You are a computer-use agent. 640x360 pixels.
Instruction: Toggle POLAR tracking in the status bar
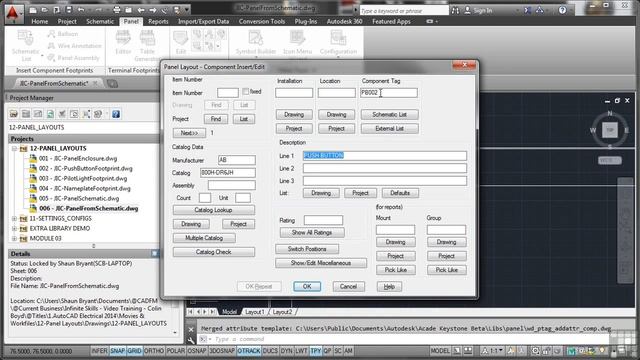click(x=176, y=351)
